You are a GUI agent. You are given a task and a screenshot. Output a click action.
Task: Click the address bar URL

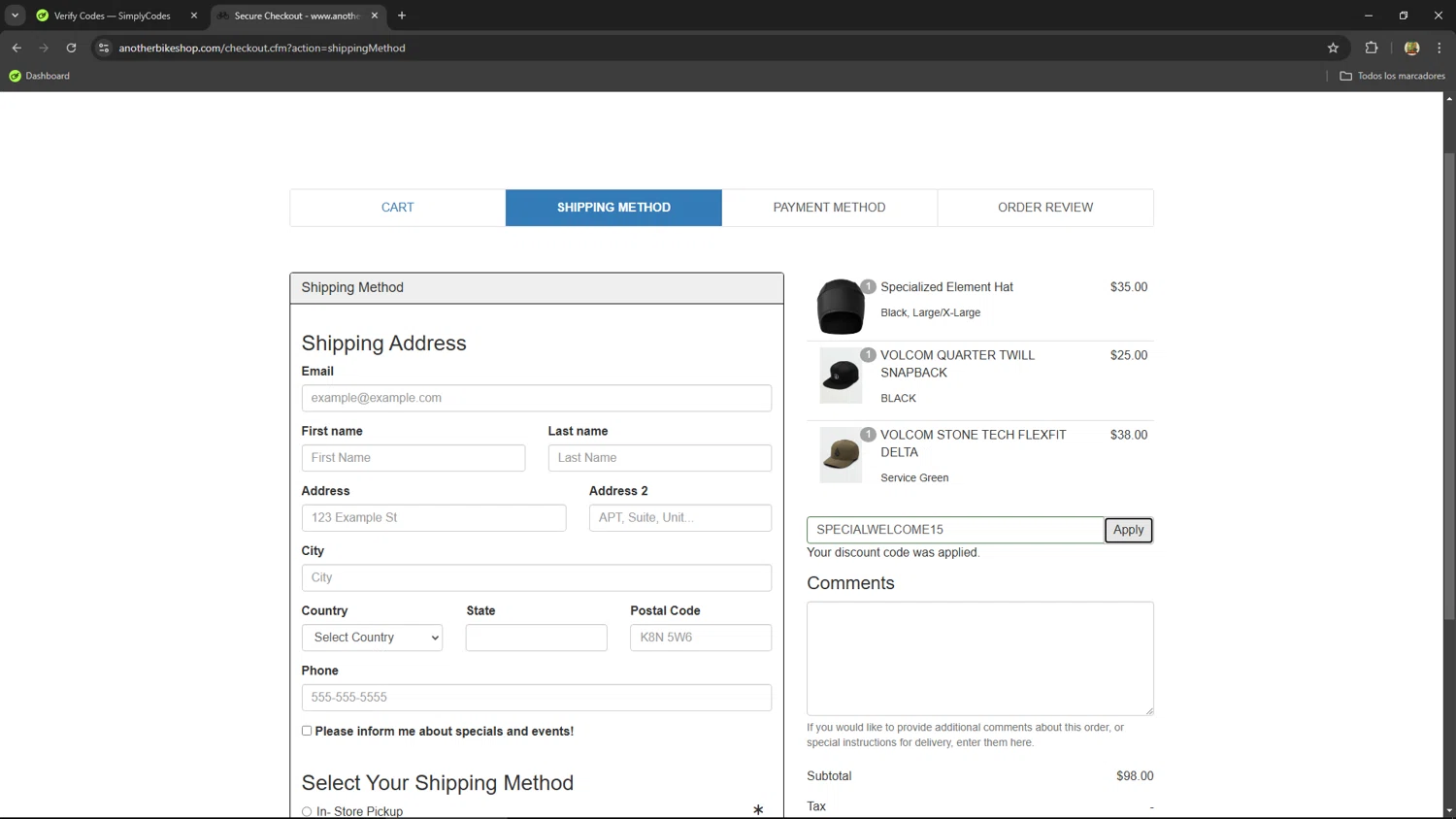click(x=262, y=48)
